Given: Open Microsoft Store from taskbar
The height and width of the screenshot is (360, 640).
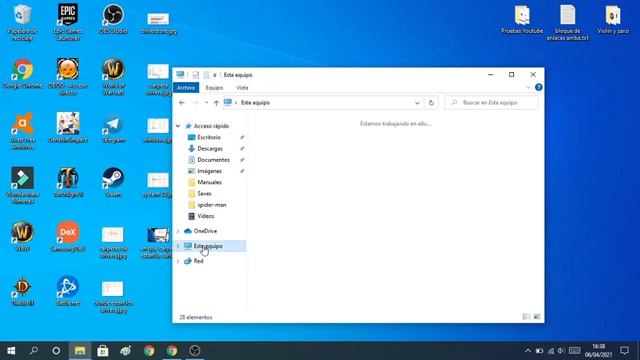Looking at the screenshot, I should (x=103, y=351).
